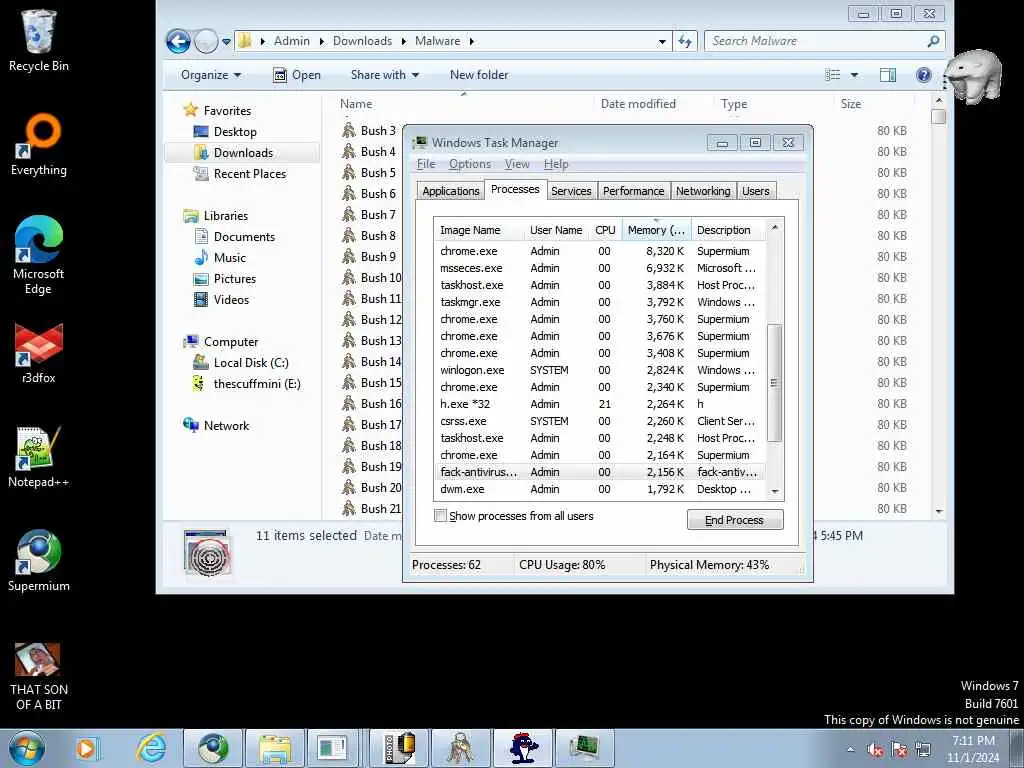Image resolution: width=1024 pixels, height=768 pixels.
Task: Click the Explorer forward navigation arrow
Action: (206, 41)
